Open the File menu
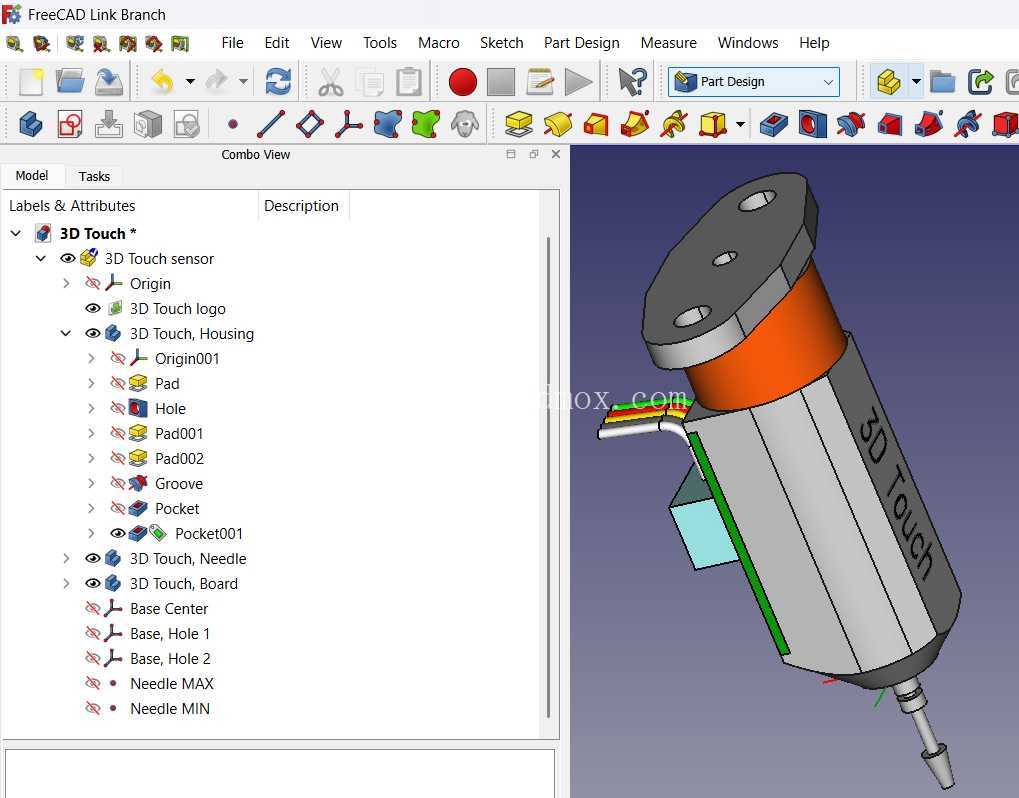This screenshot has width=1019, height=798. (x=232, y=43)
